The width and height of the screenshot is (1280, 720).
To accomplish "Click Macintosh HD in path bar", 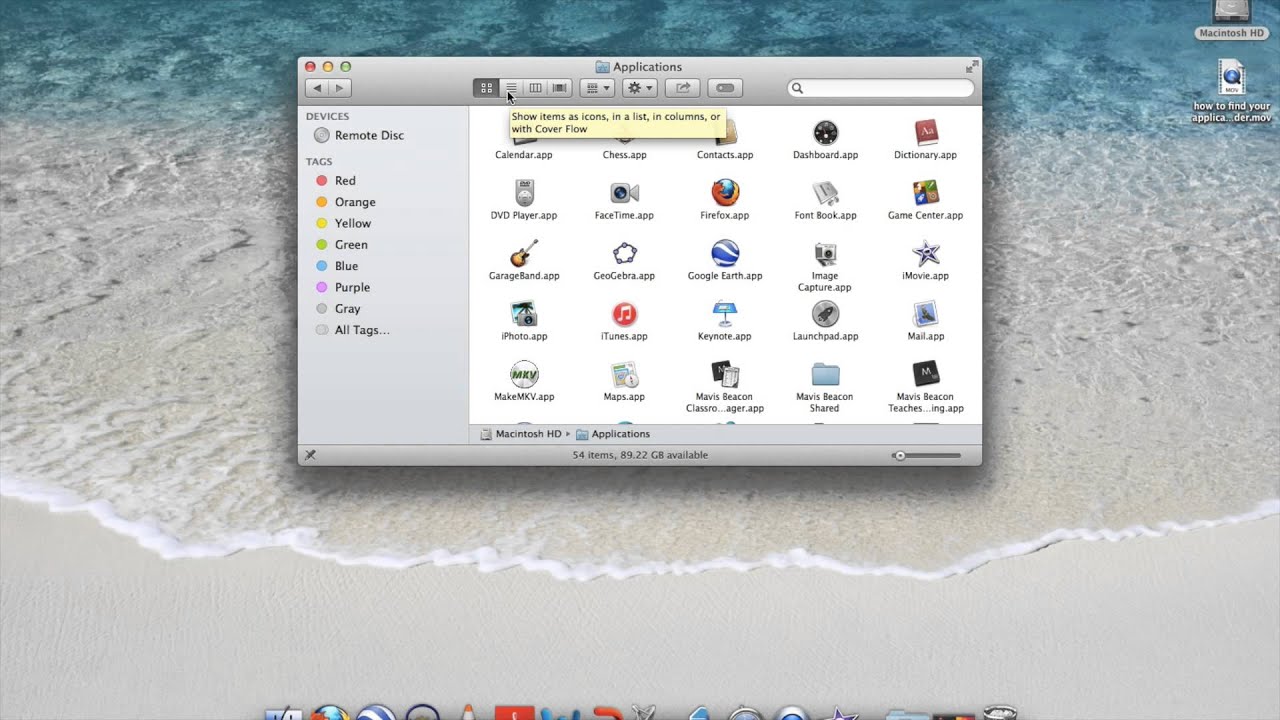I will (x=520, y=434).
